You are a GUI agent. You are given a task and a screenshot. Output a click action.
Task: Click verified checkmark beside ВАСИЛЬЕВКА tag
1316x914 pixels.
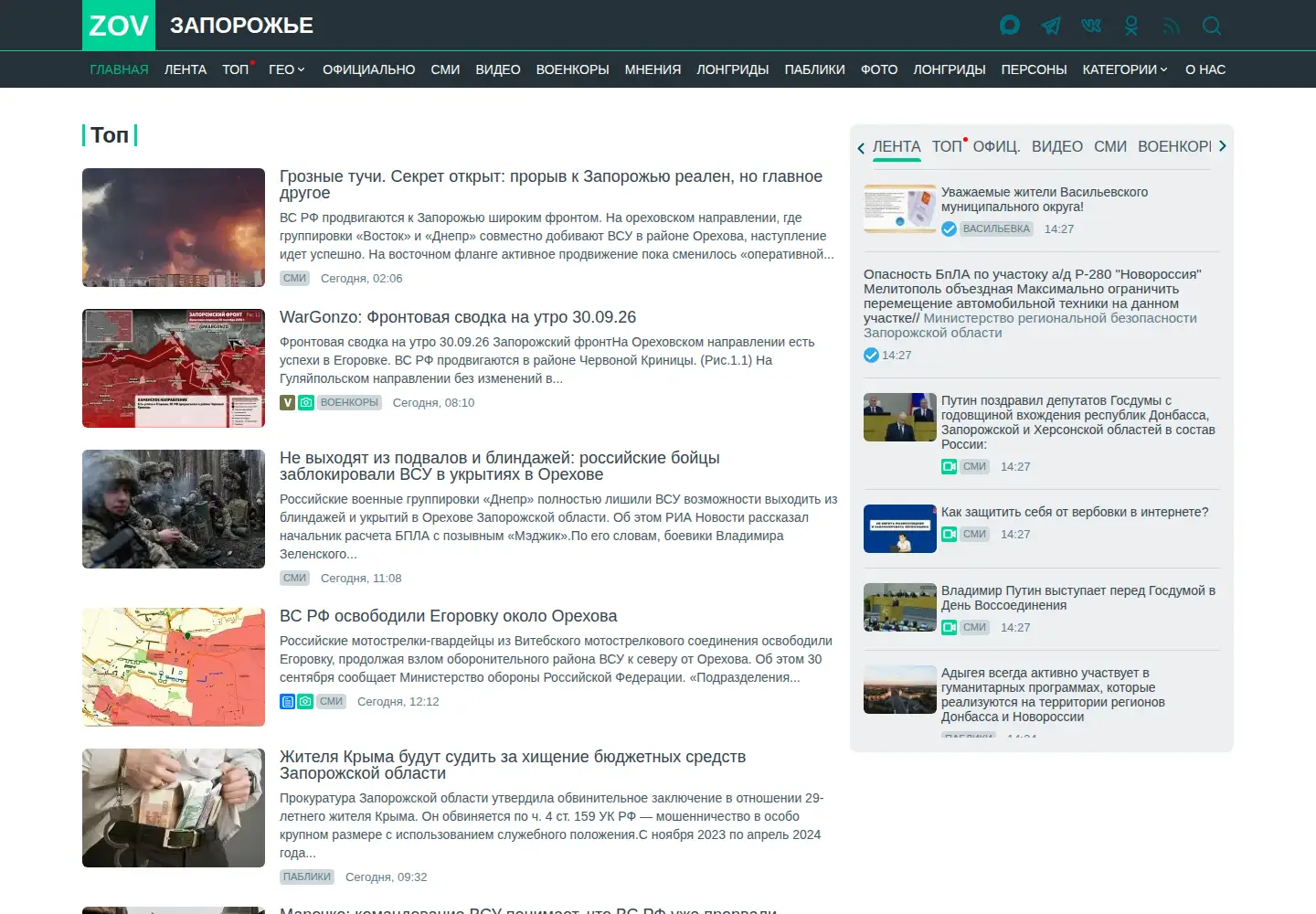(949, 228)
